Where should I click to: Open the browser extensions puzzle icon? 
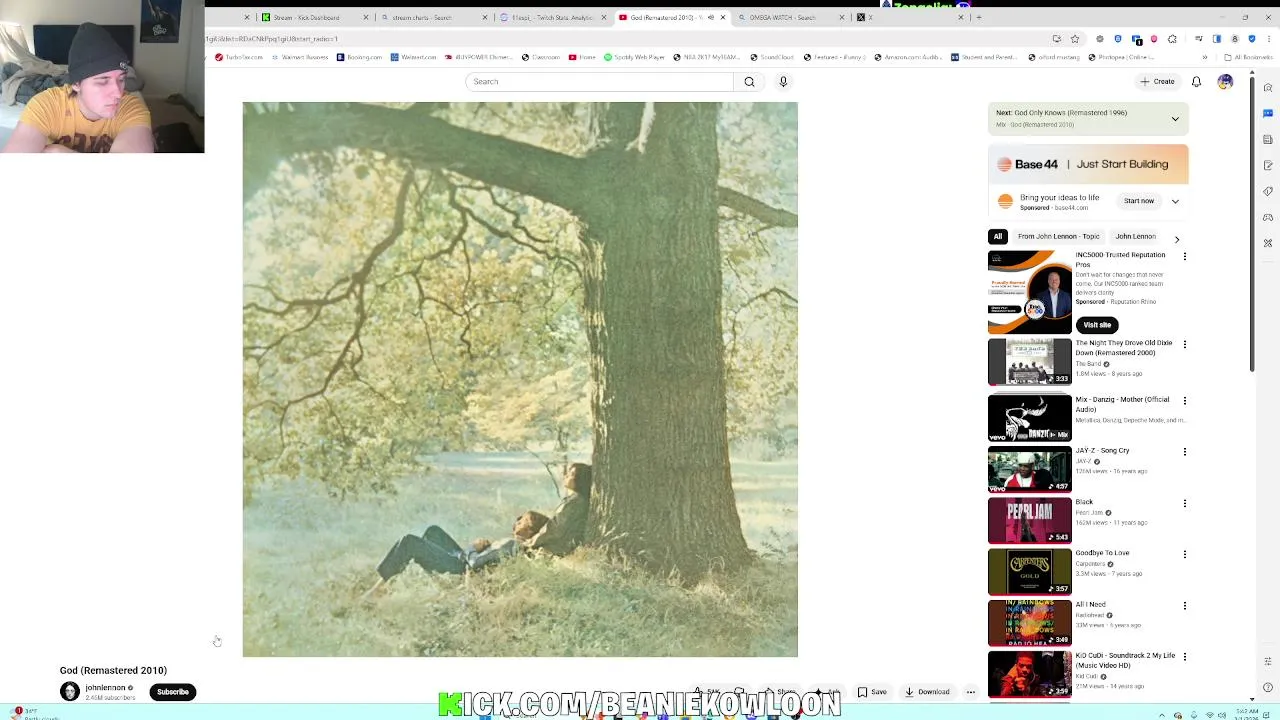point(1172,39)
